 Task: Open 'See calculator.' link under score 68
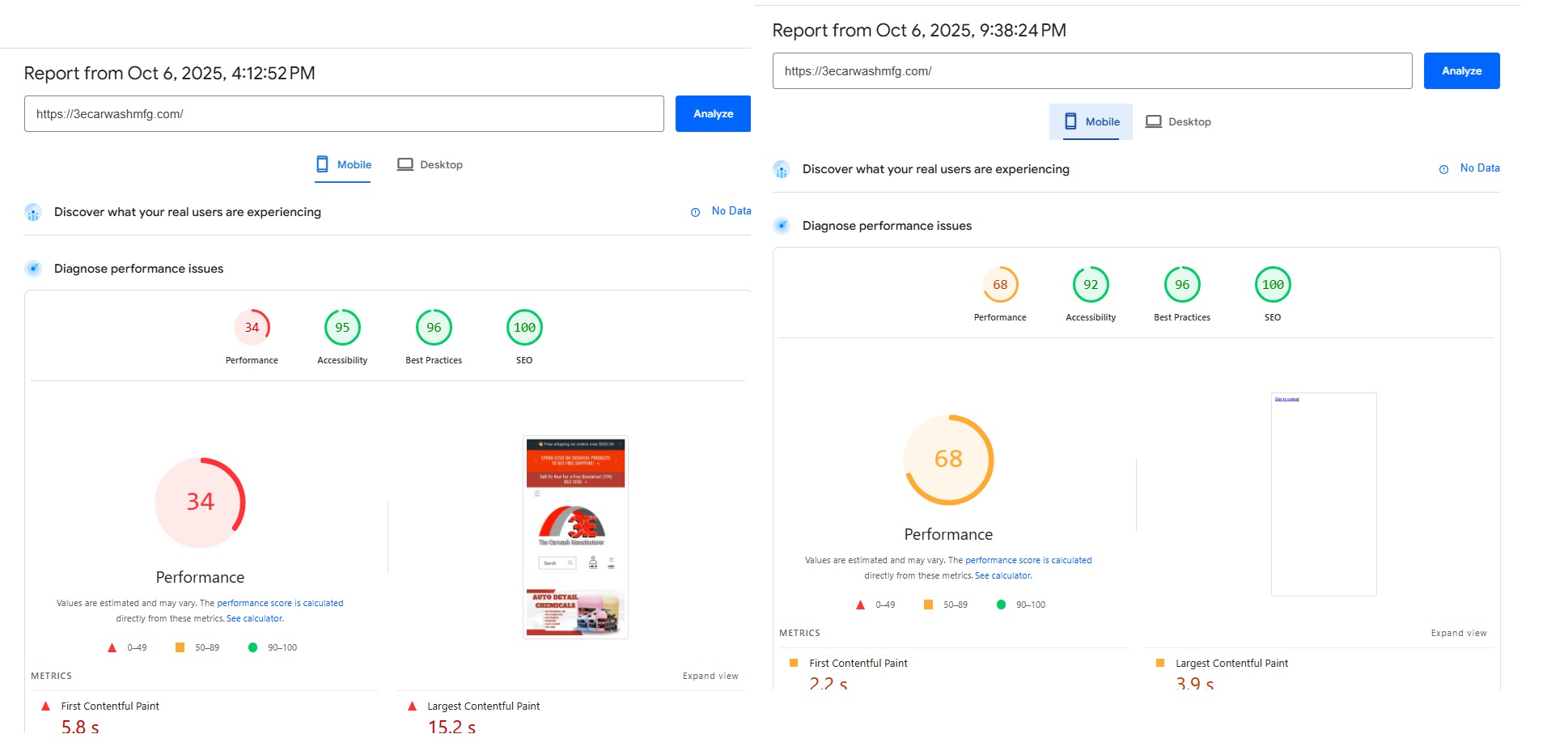pyautogui.click(x=1003, y=575)
